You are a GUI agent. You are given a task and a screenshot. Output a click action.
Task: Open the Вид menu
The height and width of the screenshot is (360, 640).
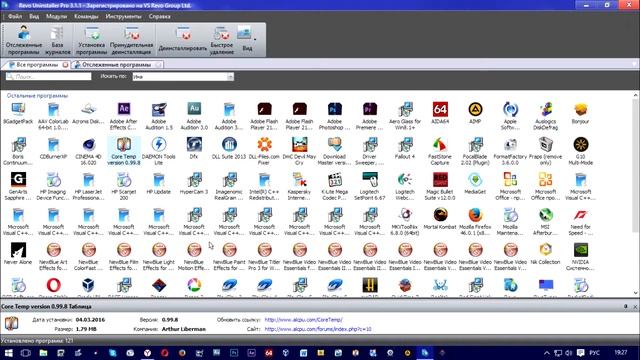click(34, 17)
